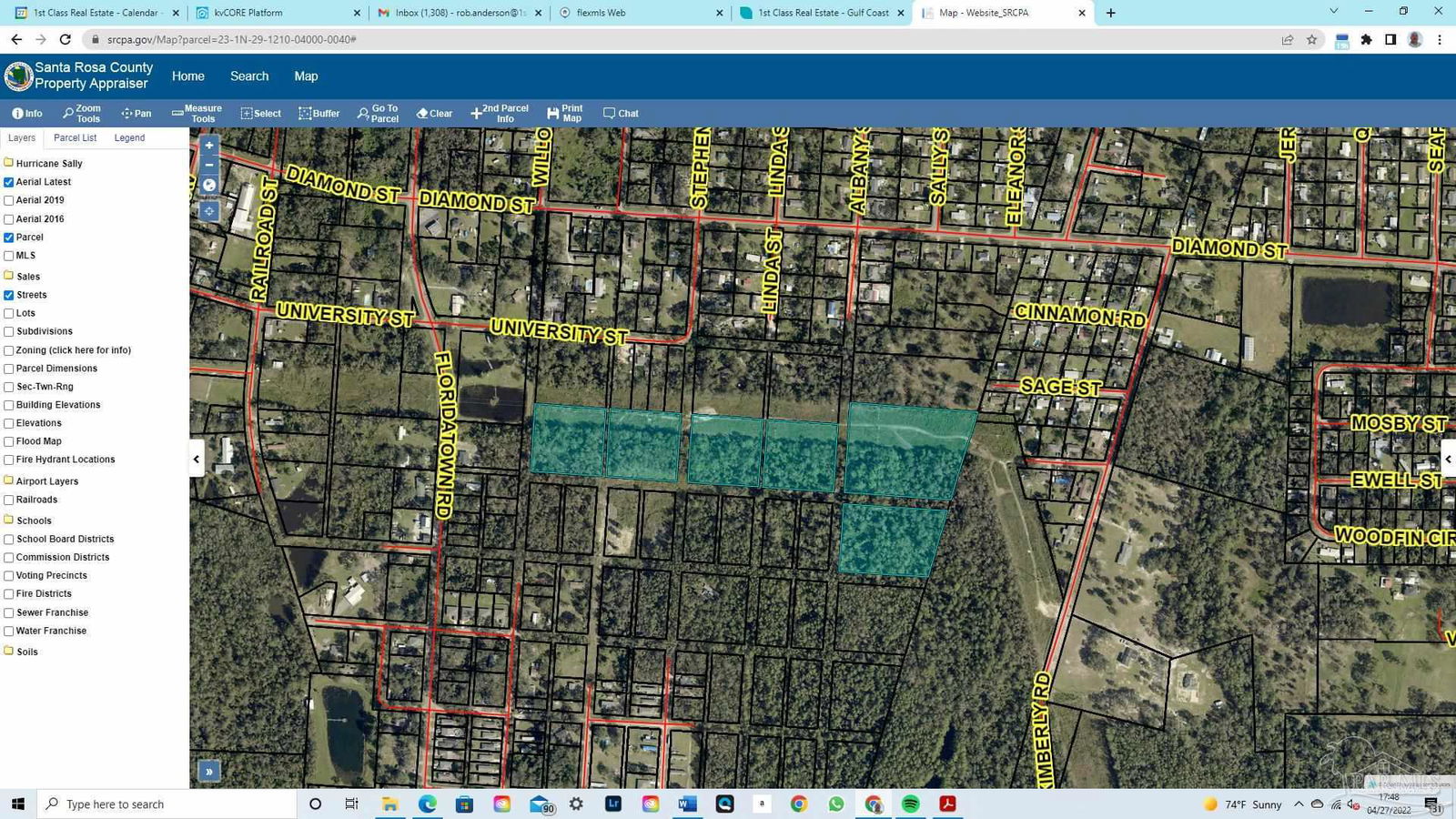Click the Buffer tool
This screenshot has width=1456, height=819.
(318, 114)
